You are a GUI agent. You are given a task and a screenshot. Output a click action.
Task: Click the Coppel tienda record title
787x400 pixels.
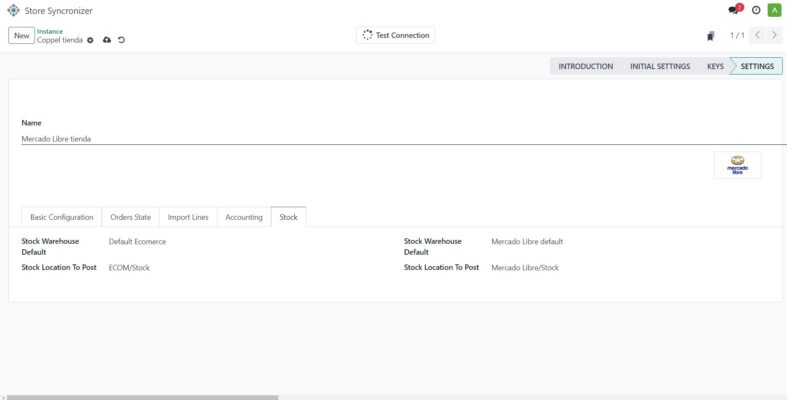click(60, 40)
